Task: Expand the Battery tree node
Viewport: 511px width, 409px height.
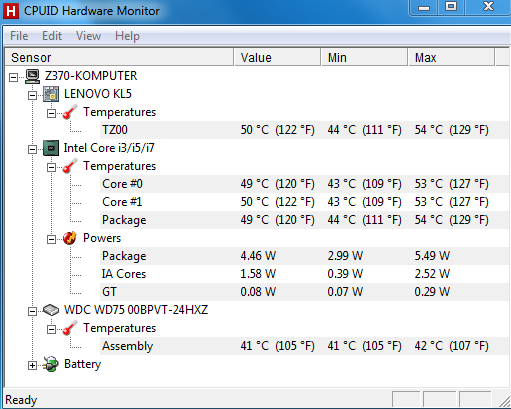Action: coord(32,366)
